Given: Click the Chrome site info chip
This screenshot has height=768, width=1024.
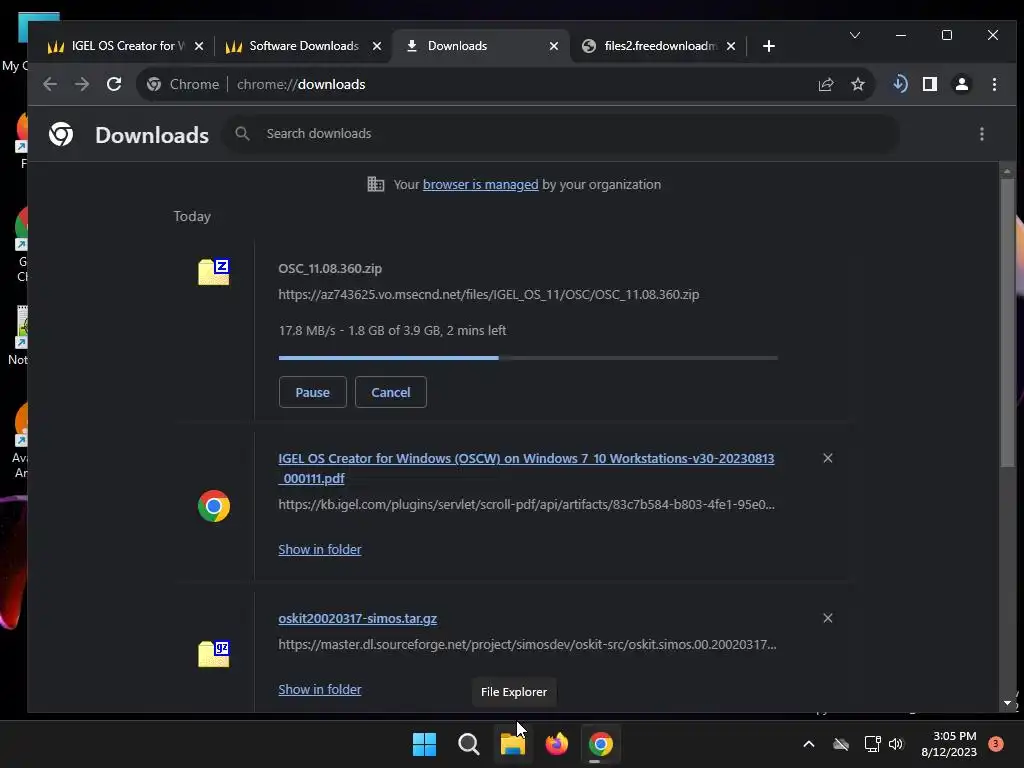Looking at the screenshot, I should click(182, 84).
